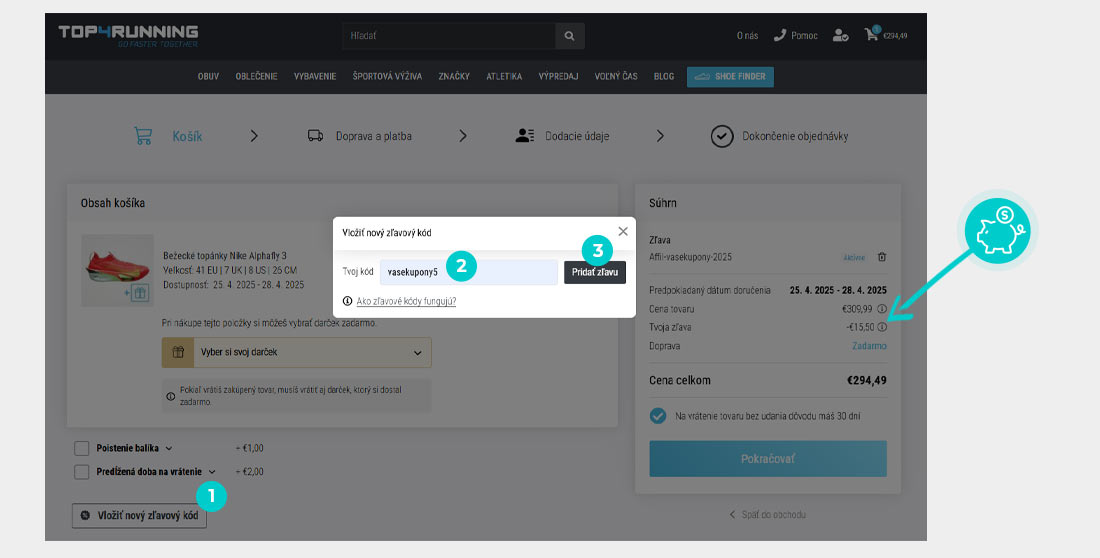The height and width of the screenshot is (558, 1100).
Task: Tick the Predĺžená doba na vrátenie checkbox
Action: pyautogui.click(x=82, y=472)
